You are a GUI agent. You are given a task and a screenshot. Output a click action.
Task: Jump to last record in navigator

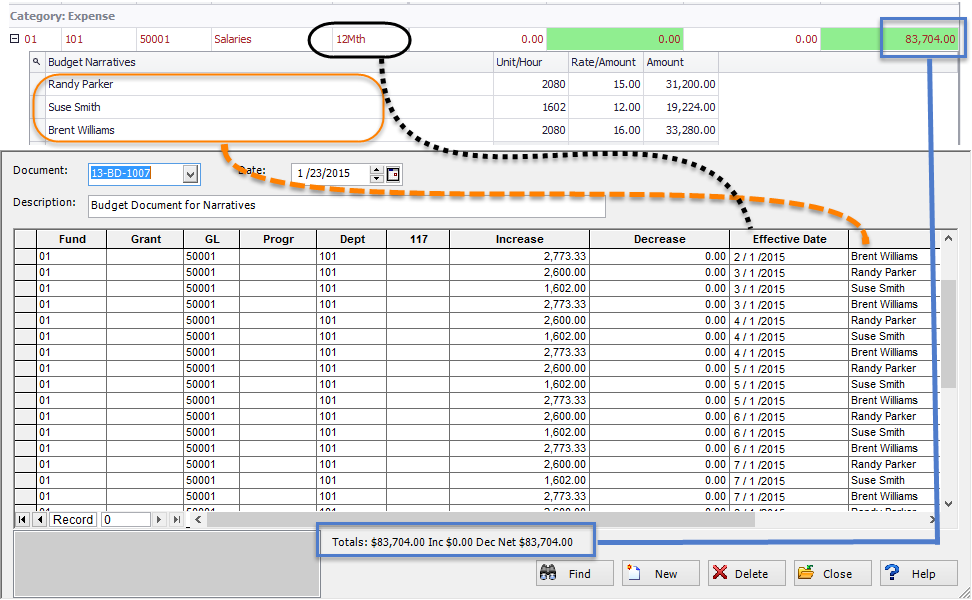pyautogui.click(x=177, y=520)
